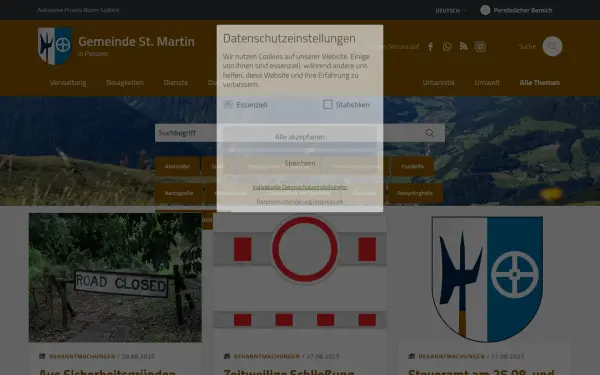Click the magnifier inside Suchbegriff field

430,133
